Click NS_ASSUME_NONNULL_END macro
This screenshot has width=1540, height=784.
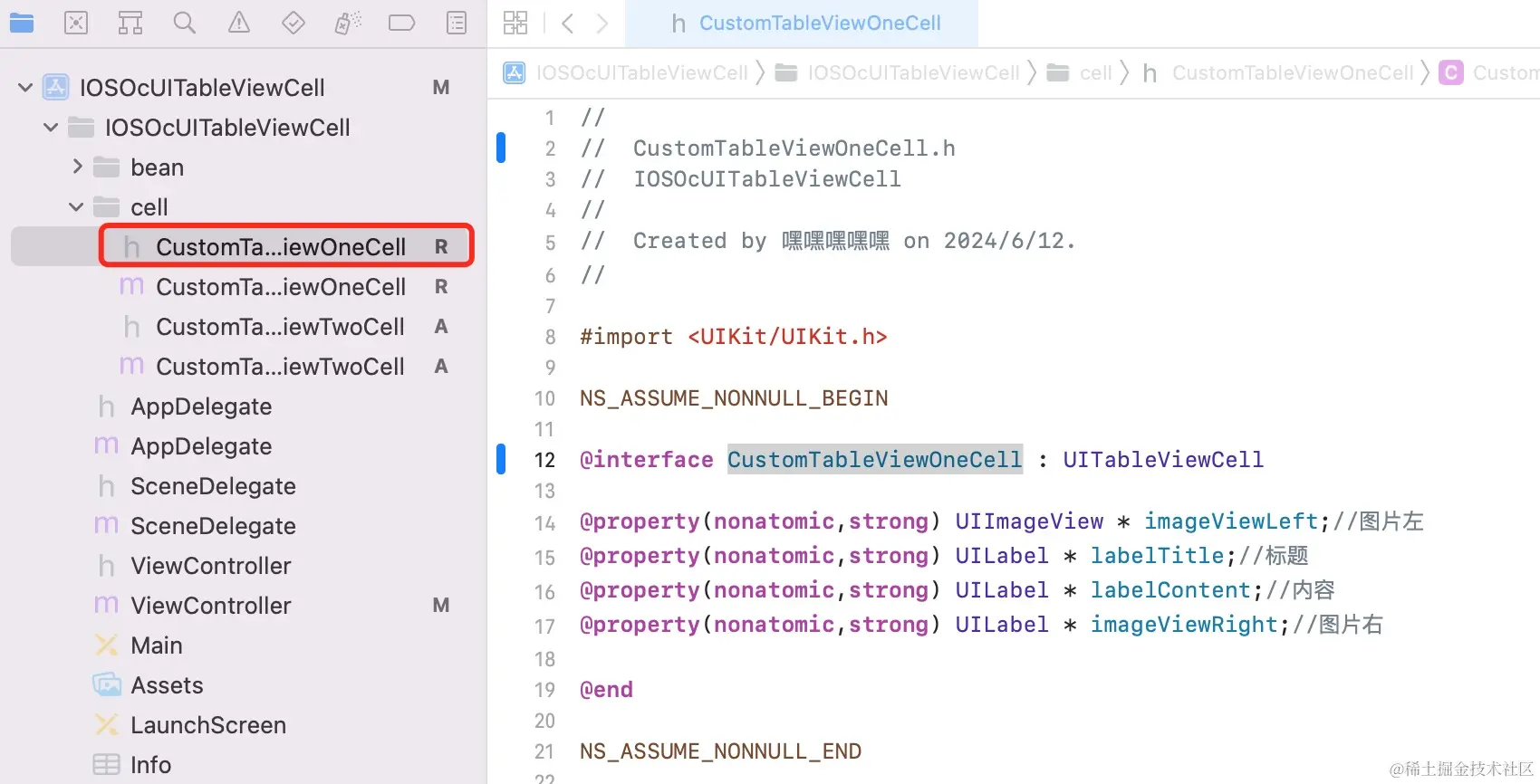pyautogui.click(x=721, y=751)
